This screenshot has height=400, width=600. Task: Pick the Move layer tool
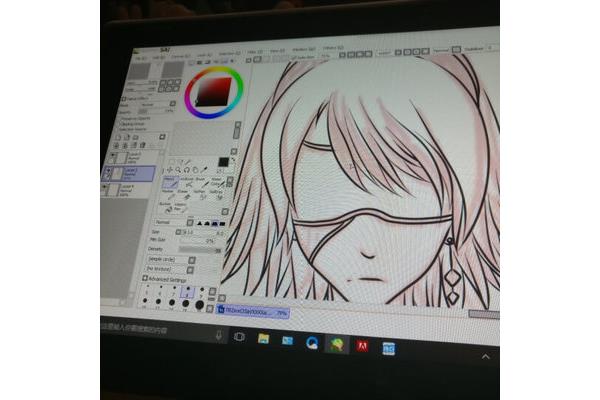(170, 170)
